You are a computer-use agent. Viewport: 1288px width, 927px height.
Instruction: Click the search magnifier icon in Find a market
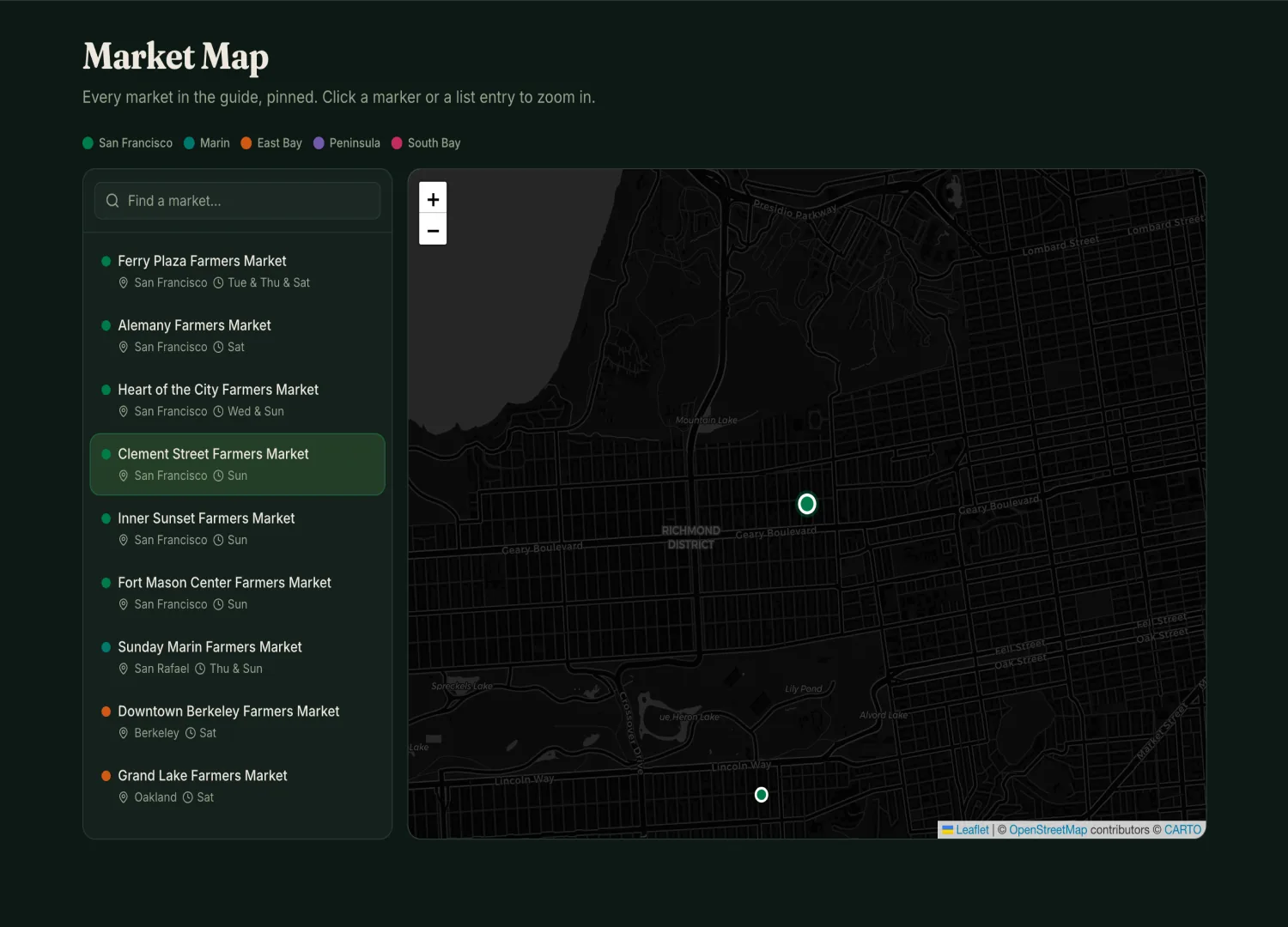point(112,201)
